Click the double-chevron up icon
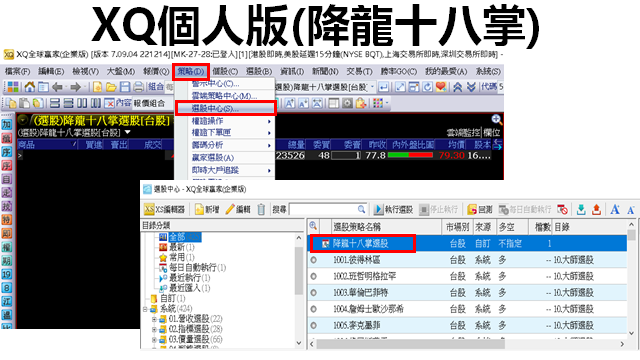The image size is (640, 360). pyautogui.click(x=458, y=87)
